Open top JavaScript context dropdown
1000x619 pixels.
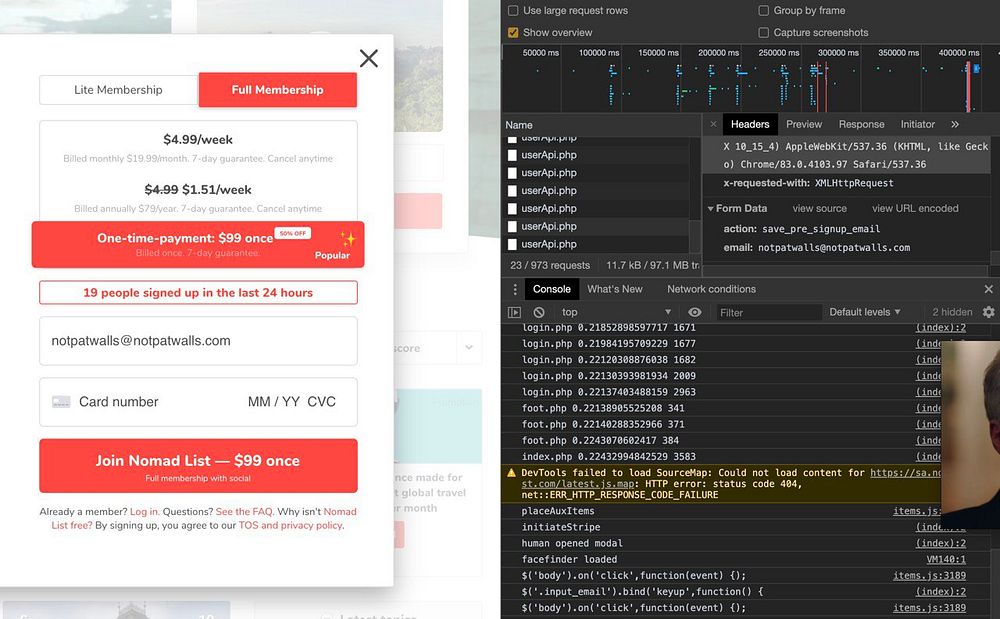616,312
